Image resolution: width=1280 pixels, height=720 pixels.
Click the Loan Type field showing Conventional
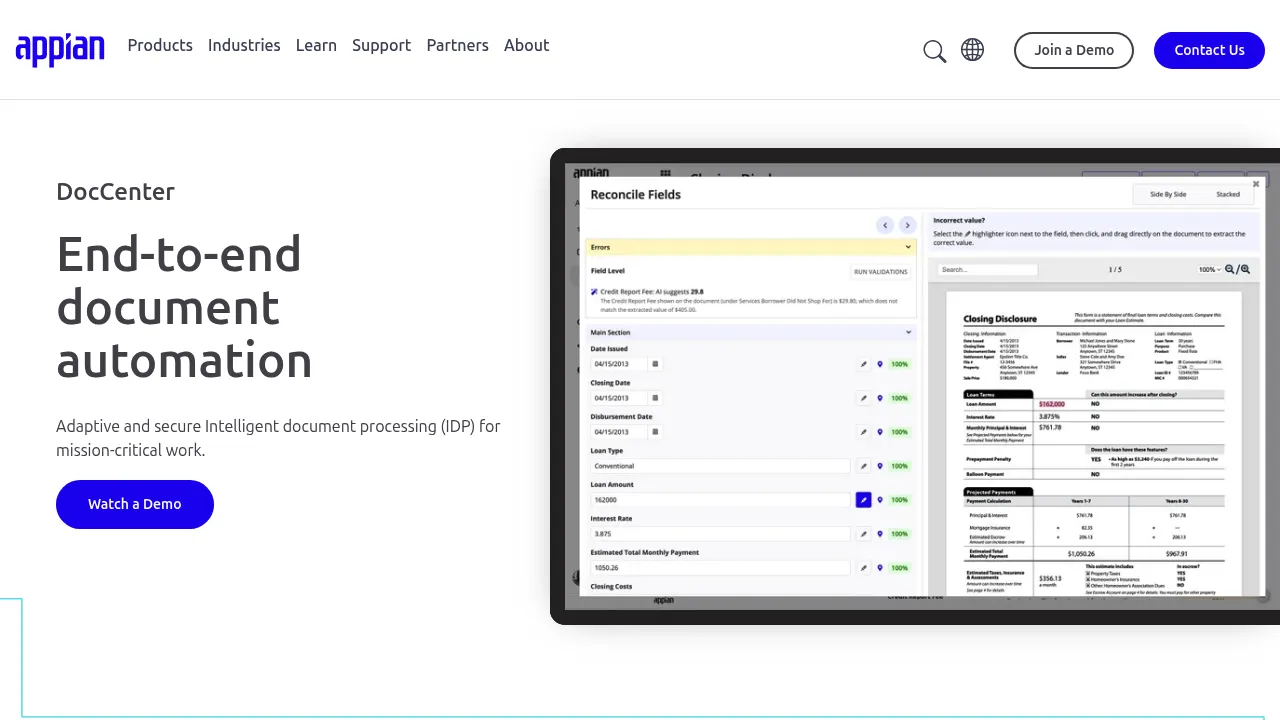tap(720, 466)
